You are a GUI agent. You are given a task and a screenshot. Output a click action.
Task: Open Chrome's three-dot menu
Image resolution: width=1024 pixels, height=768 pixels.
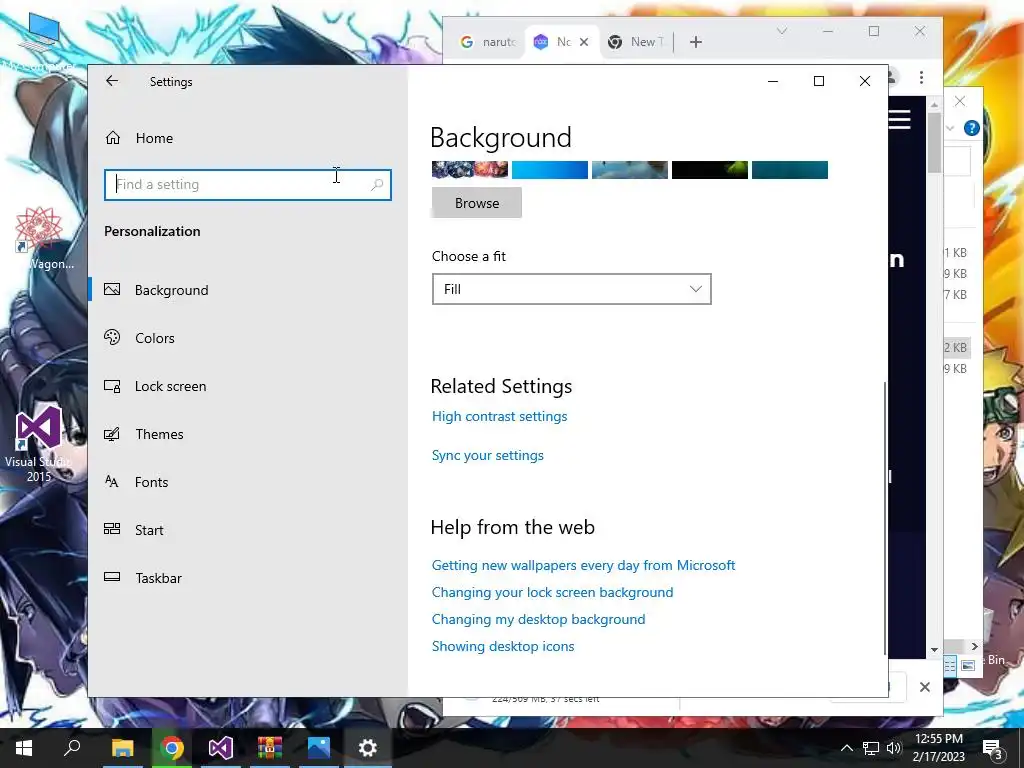tap(921, 78)
